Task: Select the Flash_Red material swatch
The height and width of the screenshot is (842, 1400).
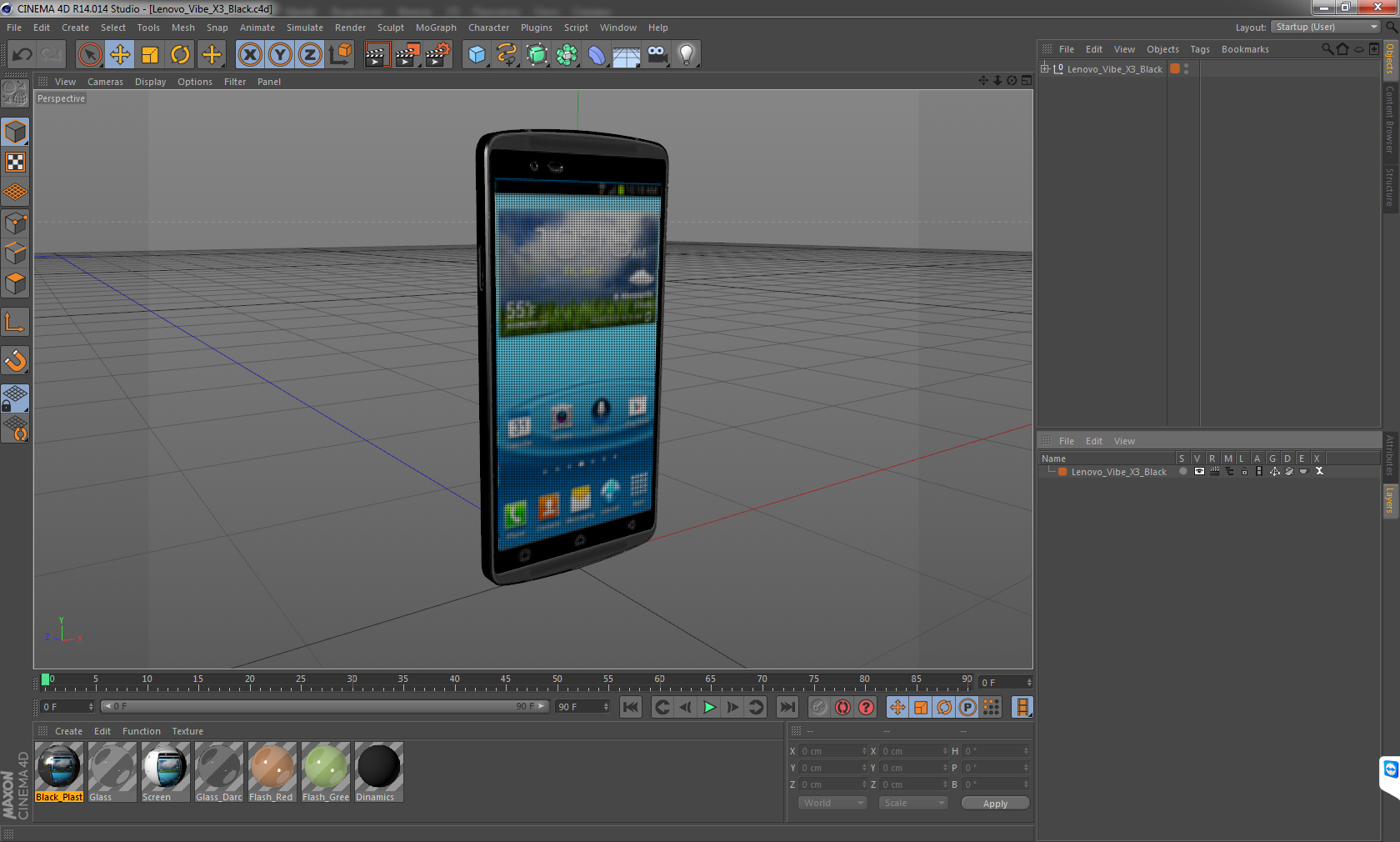Action: (272, 772)
